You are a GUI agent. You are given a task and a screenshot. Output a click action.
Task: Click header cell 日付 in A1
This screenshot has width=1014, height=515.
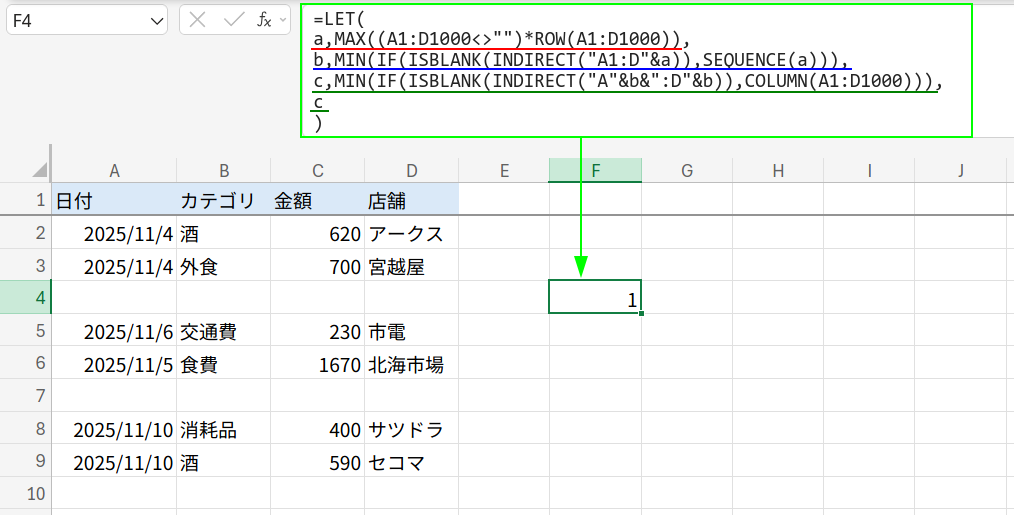114,201
